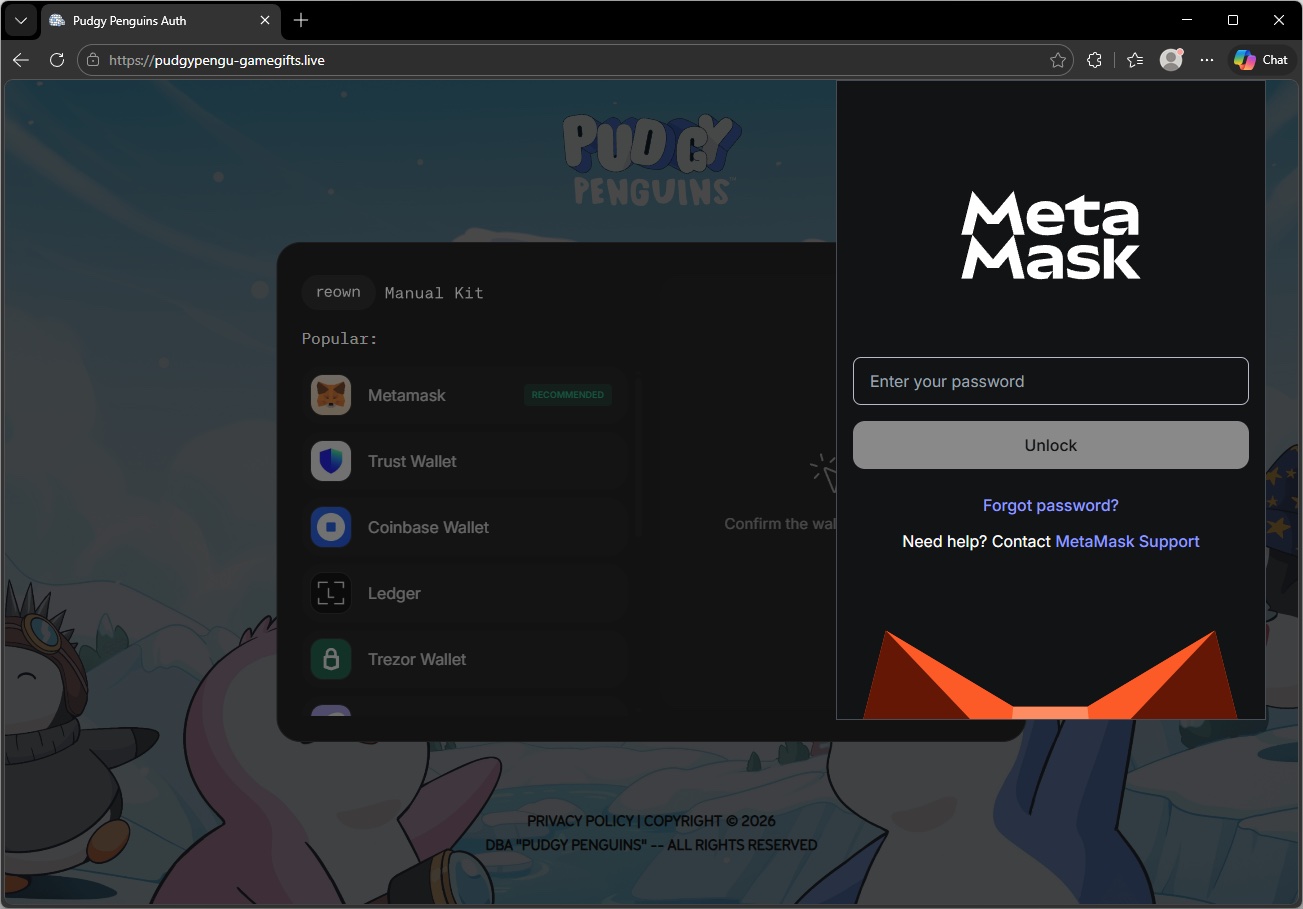This screenshot has width=1303, height=909.
Task: Click the browser profile avatar icon
Action: coord(1170,60)
